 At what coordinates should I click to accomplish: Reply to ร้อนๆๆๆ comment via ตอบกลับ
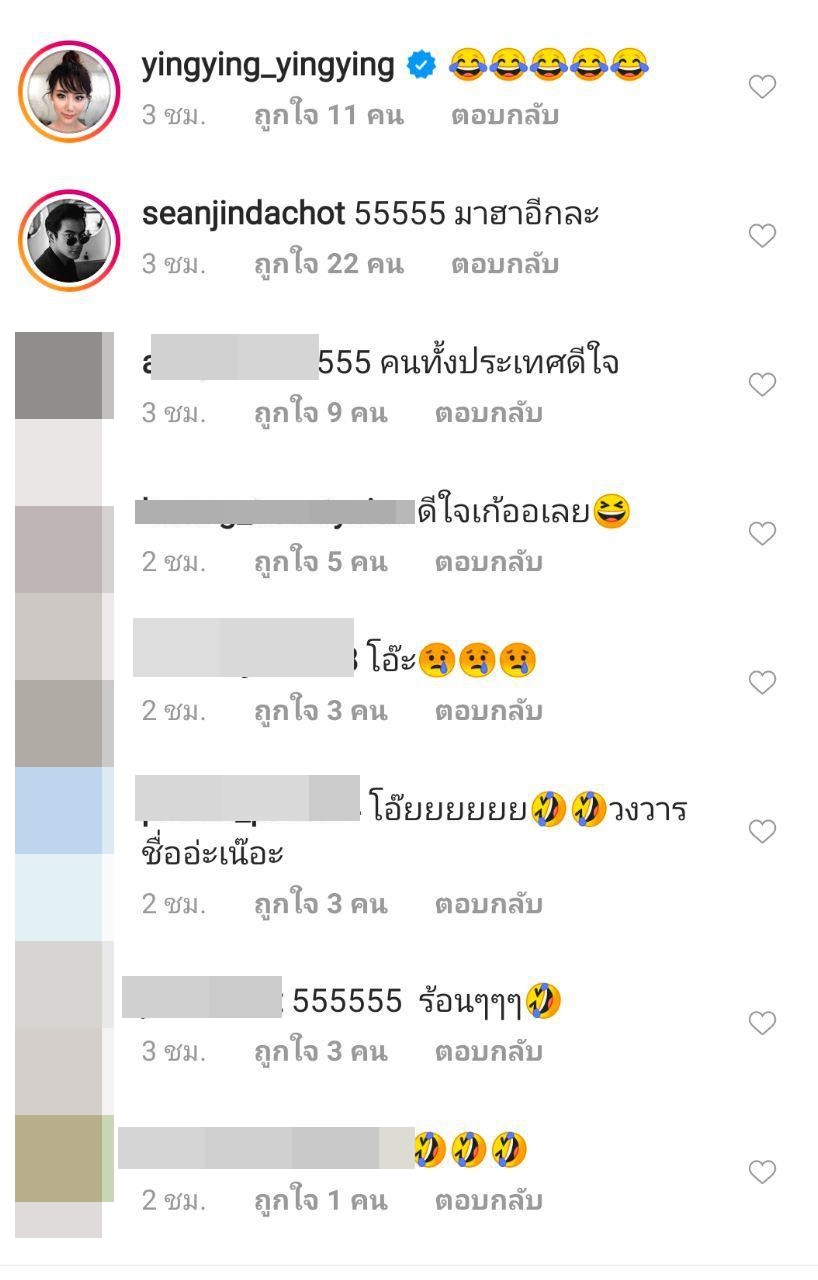coord(488,1052)
